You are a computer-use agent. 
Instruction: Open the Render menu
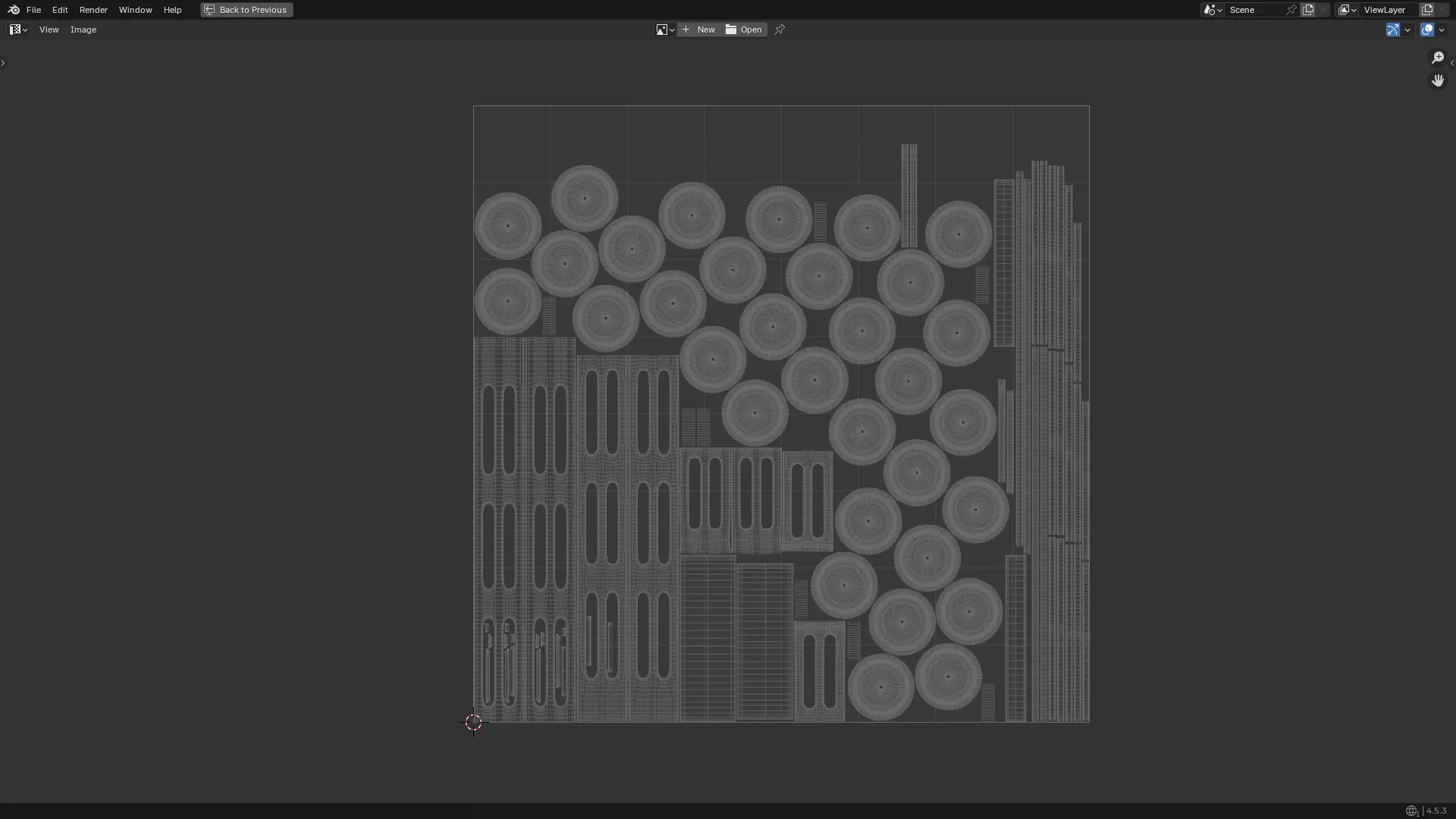coord(93,10)
